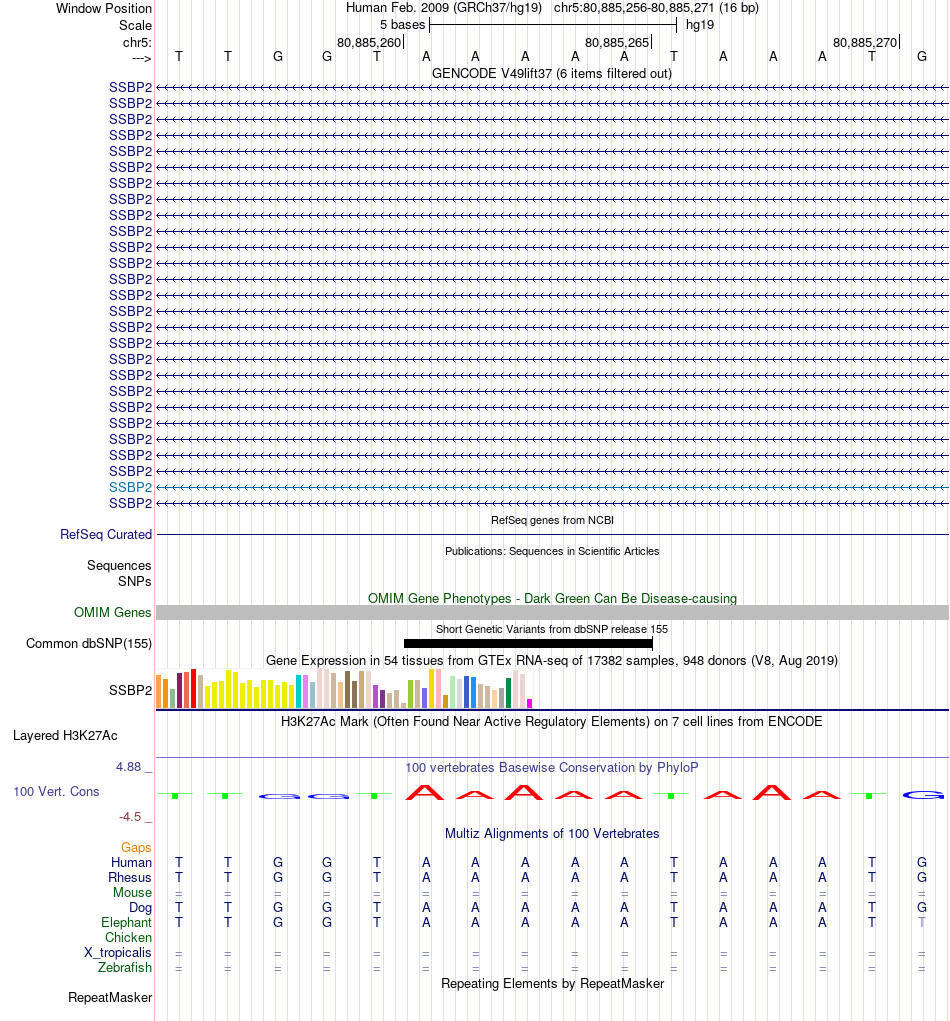Click 'Short Genetic Variants from dbSNP release 155'
The width and height of the screenshot is (950, 1021).
click(x=552, y=629)
